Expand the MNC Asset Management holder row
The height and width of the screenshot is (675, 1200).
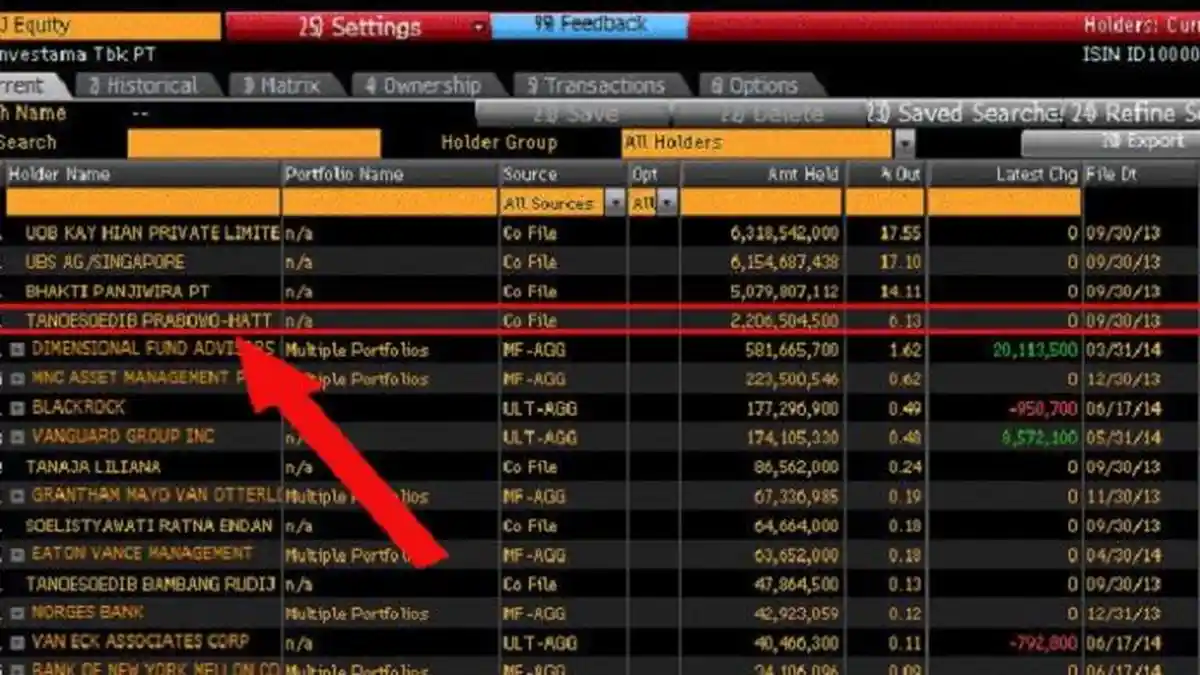17,379
